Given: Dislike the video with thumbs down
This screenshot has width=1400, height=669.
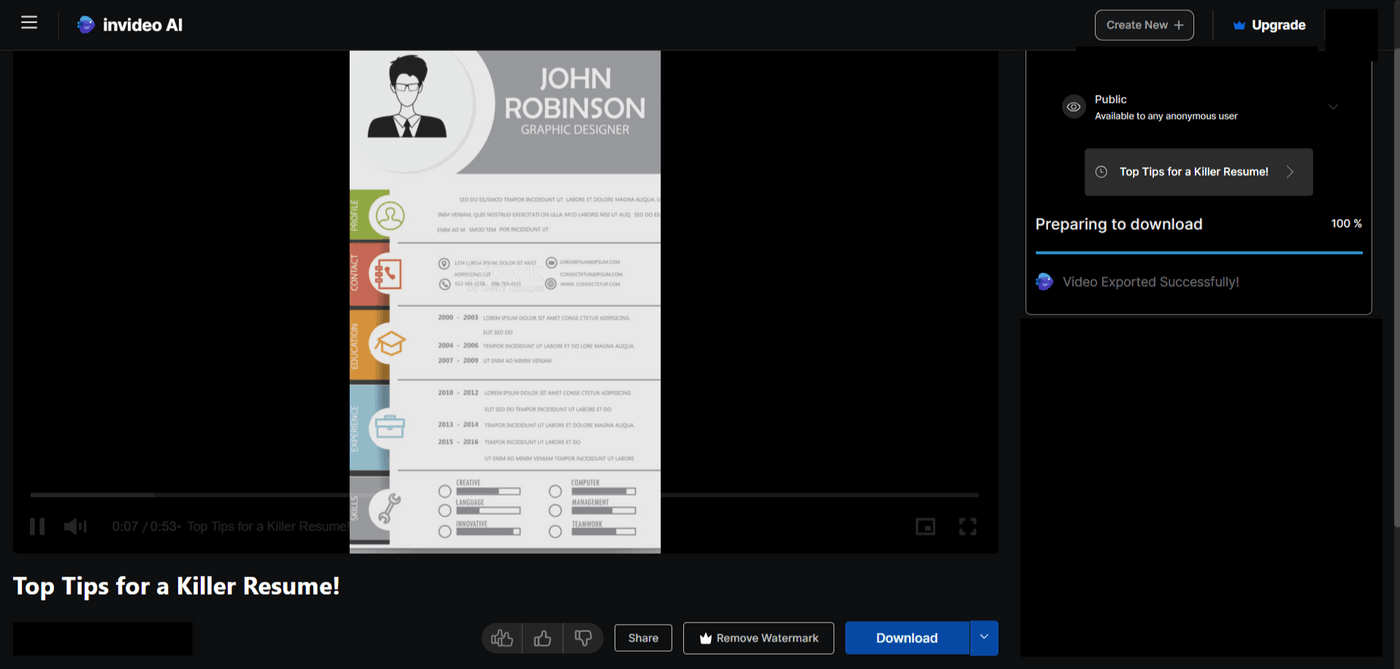Looking at the screenshot, I should tap(583, 638).
